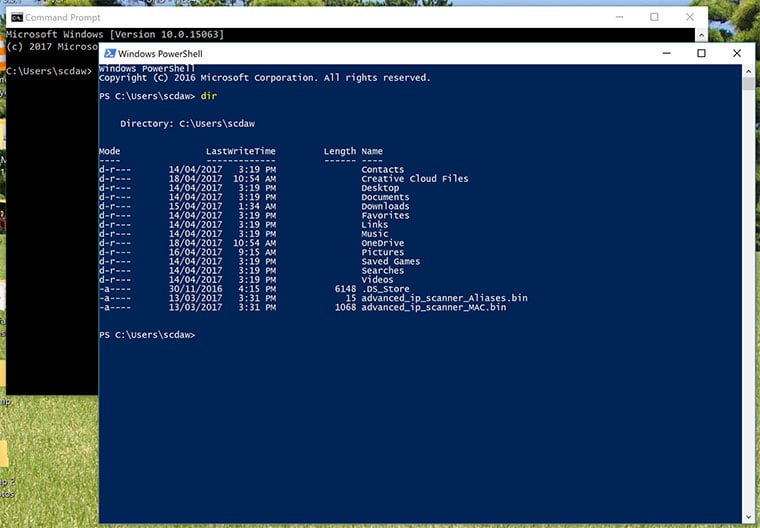Click PowerShell scrollbar down arrow

point(748,517)
